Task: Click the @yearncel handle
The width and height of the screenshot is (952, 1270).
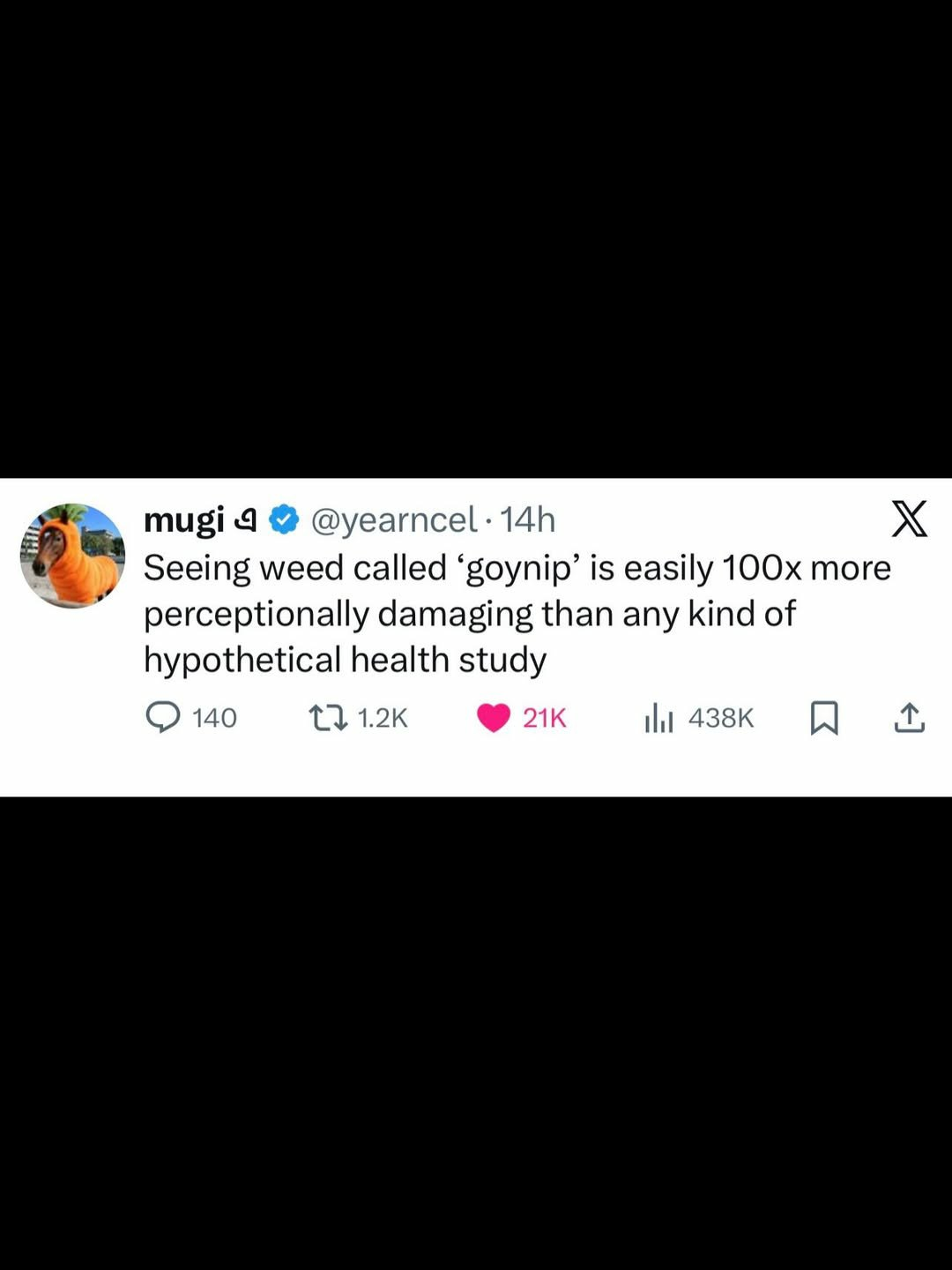Action: click(x=394, y=520)
